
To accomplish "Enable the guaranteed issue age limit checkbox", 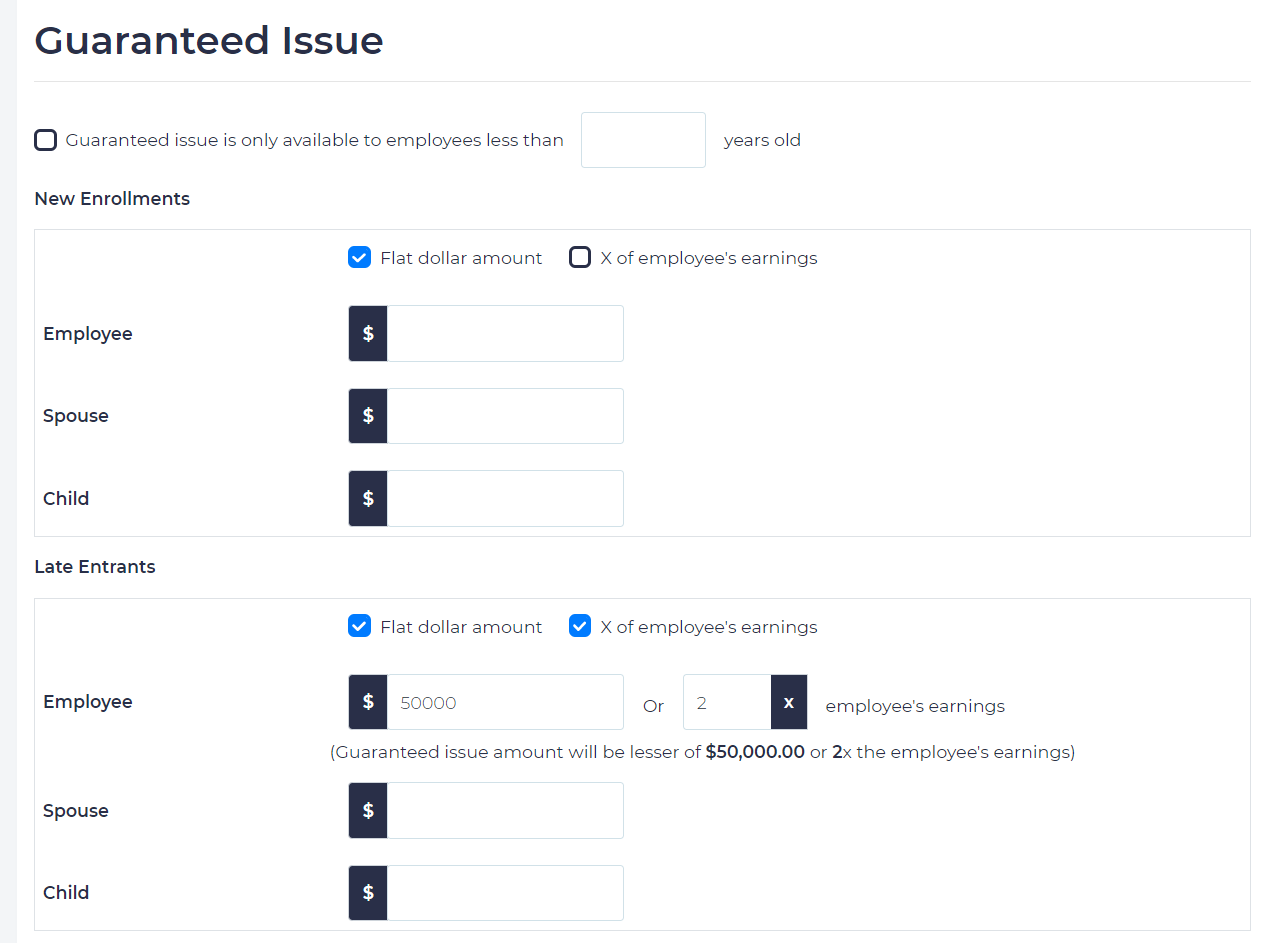I will [46, 140].
